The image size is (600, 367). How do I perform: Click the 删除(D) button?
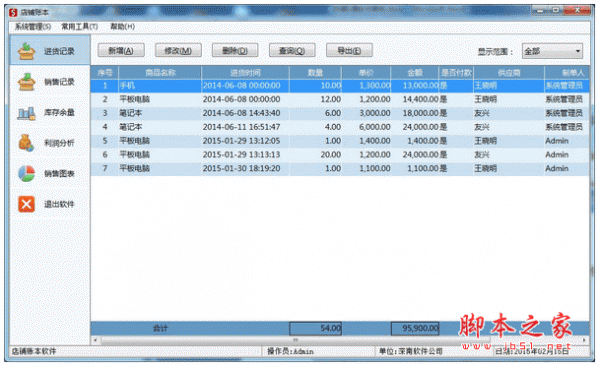[235, 50]
